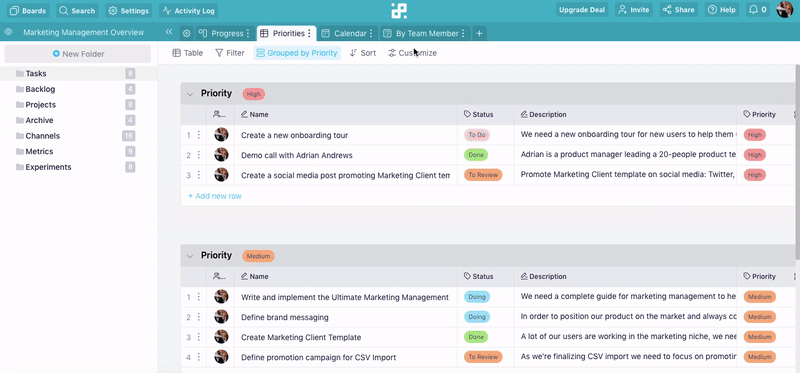The height and width of the screenshot is (373, 800).
Task: Click To Do status of onboarding tour
Action: coord(477,135)
